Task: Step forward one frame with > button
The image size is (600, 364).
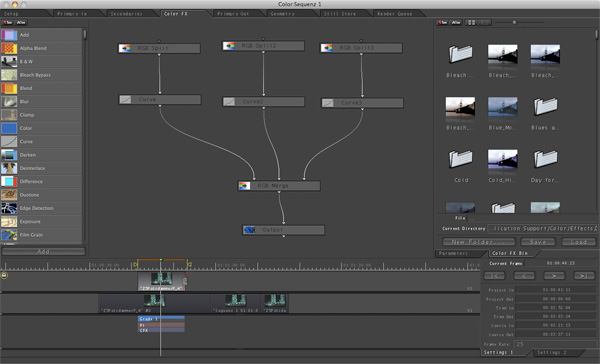Action: click(x=554, y=276)
